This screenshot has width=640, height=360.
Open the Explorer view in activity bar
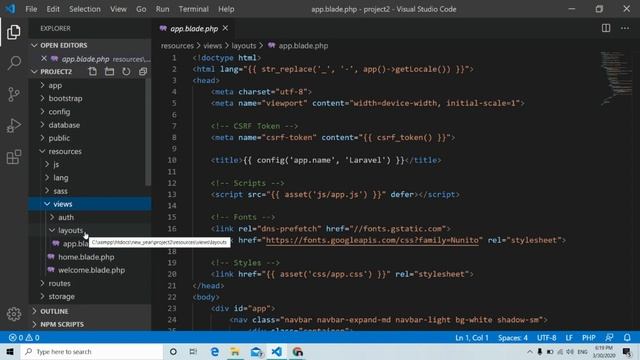[13, 32]
